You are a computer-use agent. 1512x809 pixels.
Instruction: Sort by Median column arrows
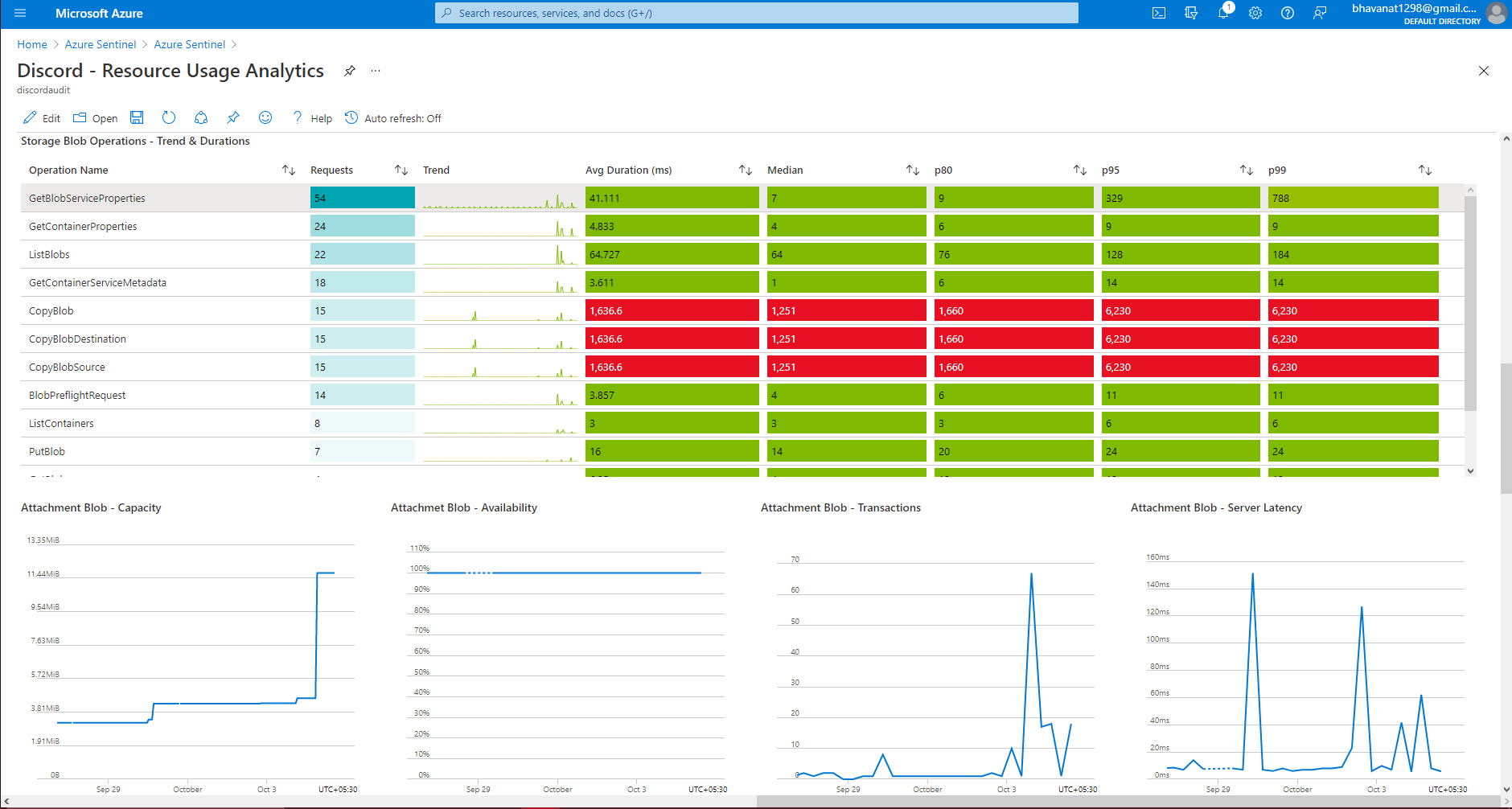(913, 170)
